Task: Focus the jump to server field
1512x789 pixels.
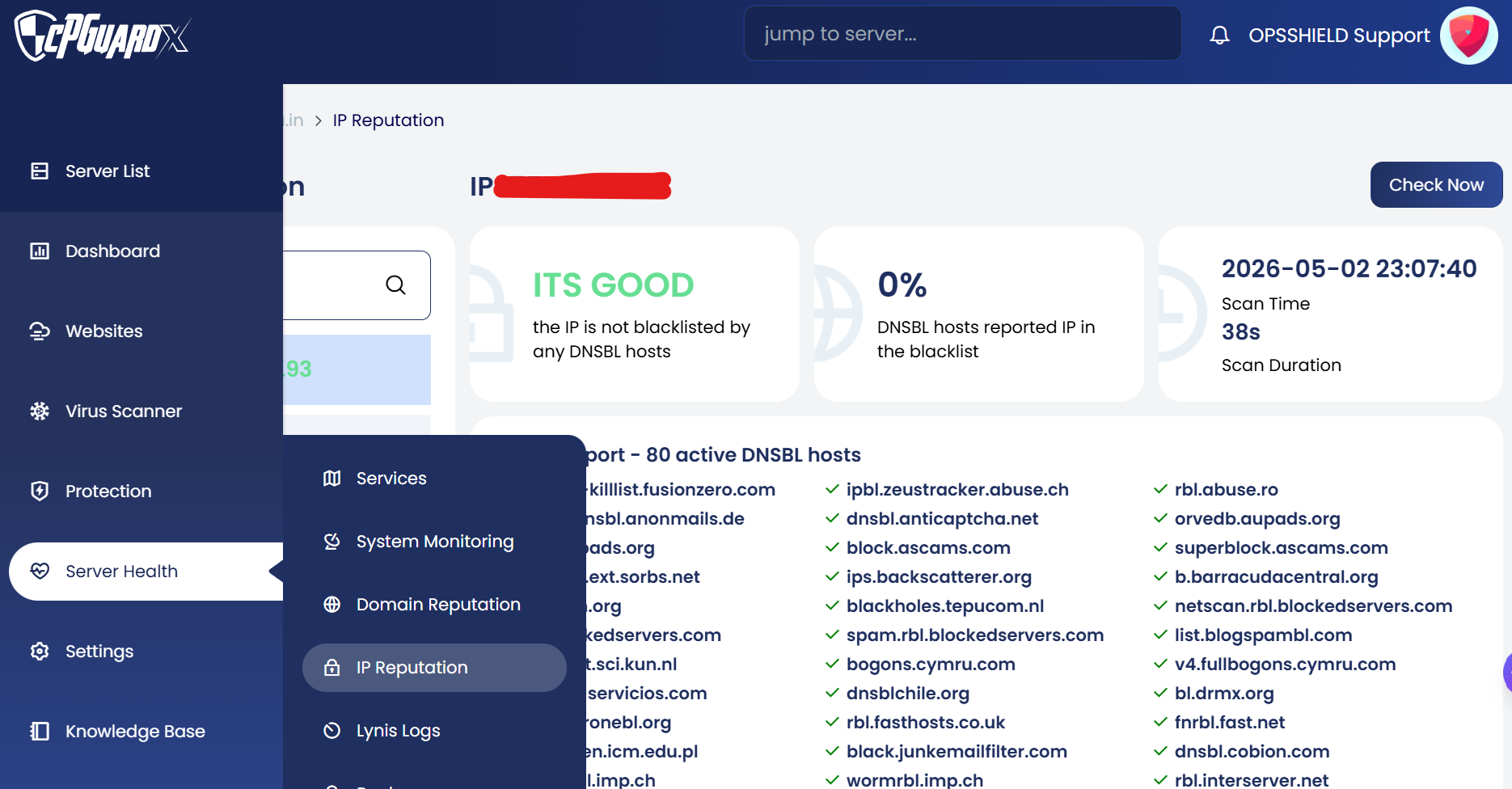Action: pyautogui.click(x=962, y=33)
